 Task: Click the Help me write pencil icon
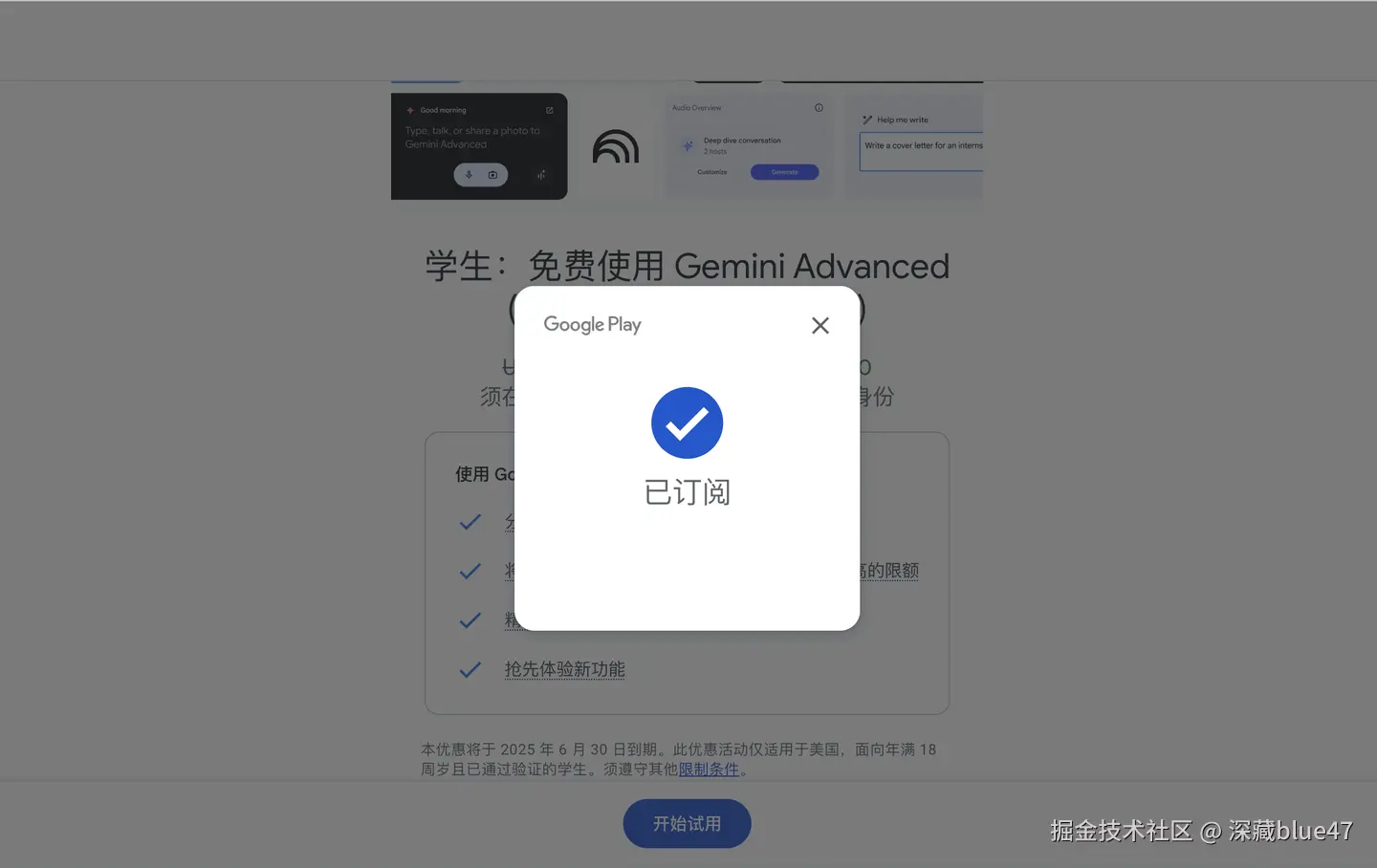tap(867, 119)
